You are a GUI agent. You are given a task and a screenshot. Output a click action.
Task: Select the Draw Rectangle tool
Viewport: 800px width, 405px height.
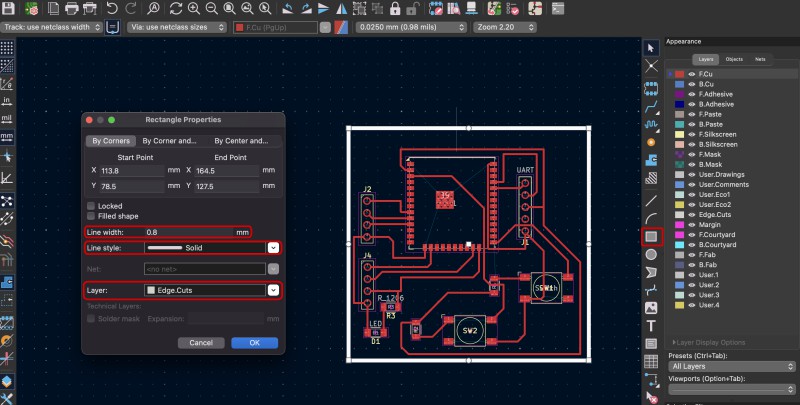(x=651, y=236)
